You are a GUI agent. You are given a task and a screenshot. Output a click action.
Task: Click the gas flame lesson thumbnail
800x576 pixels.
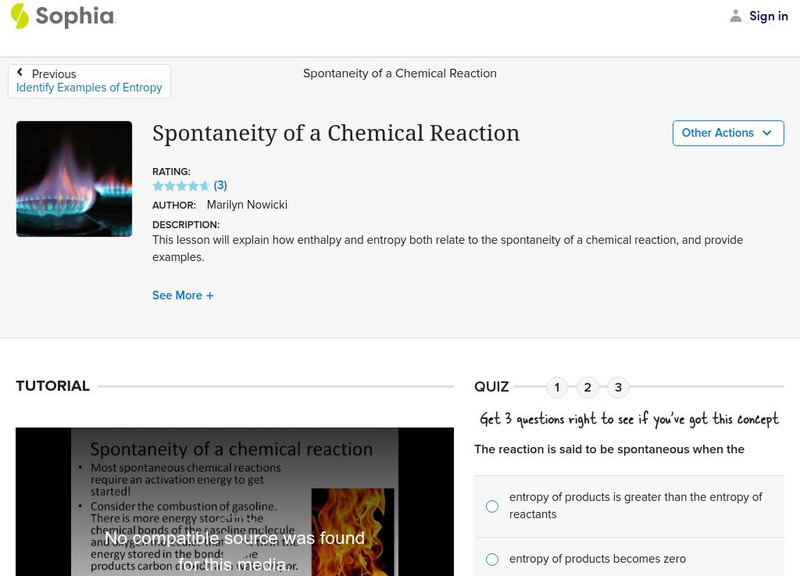point(74,179)
